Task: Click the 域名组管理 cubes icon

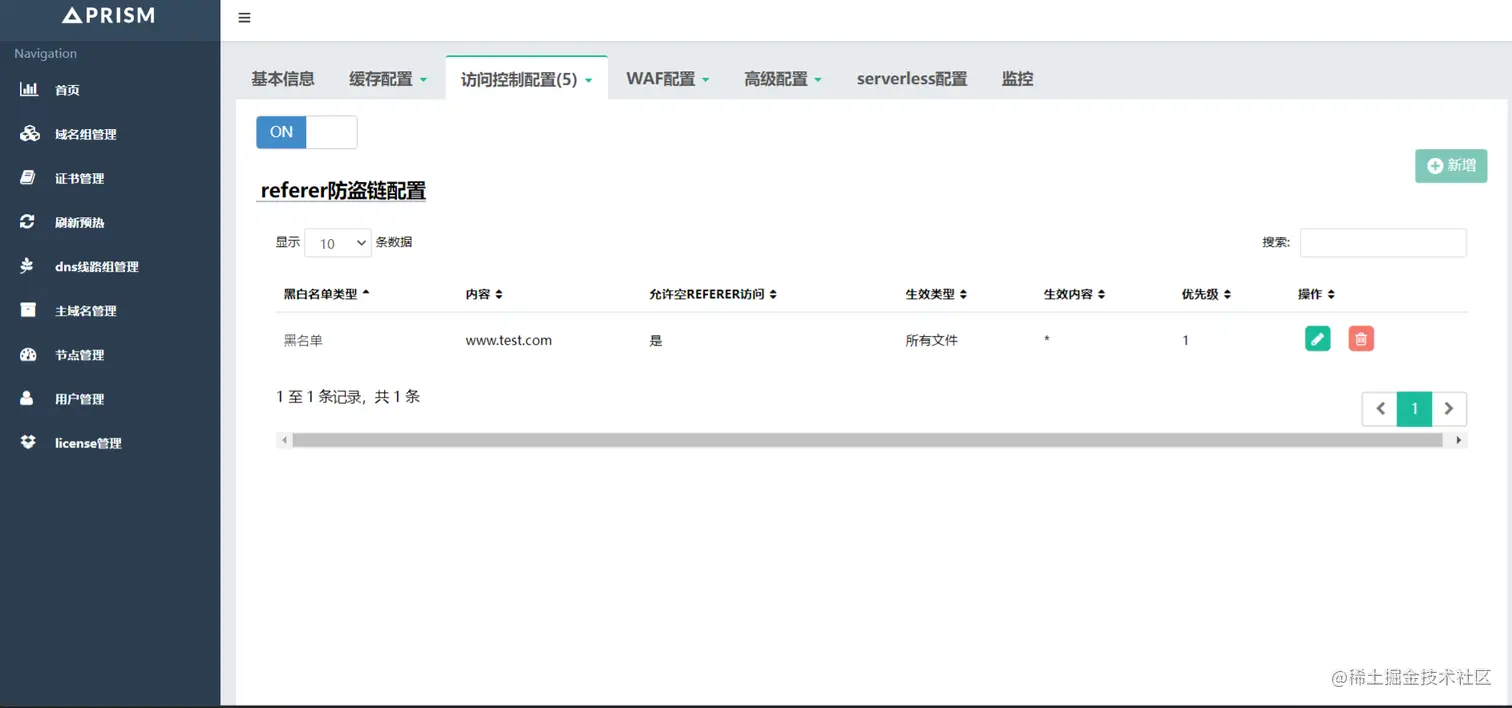Action: pos(29,134)
